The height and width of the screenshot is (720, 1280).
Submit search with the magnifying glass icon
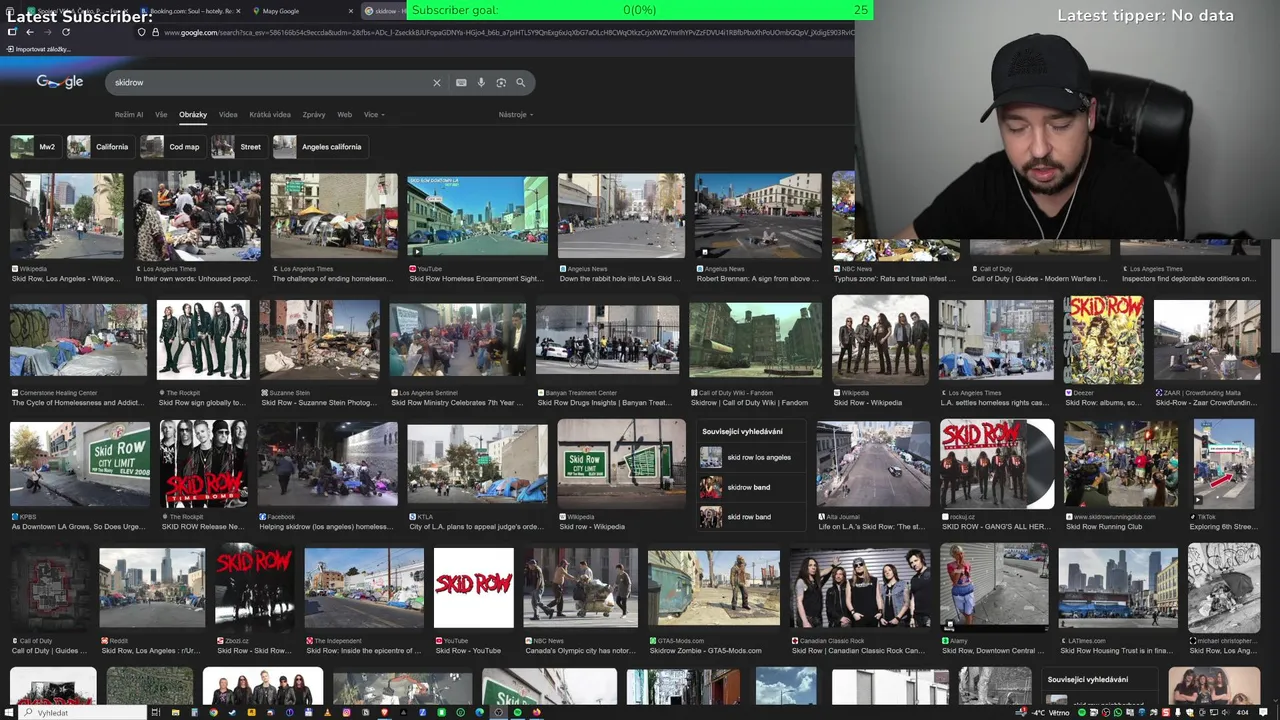[520, 82]
